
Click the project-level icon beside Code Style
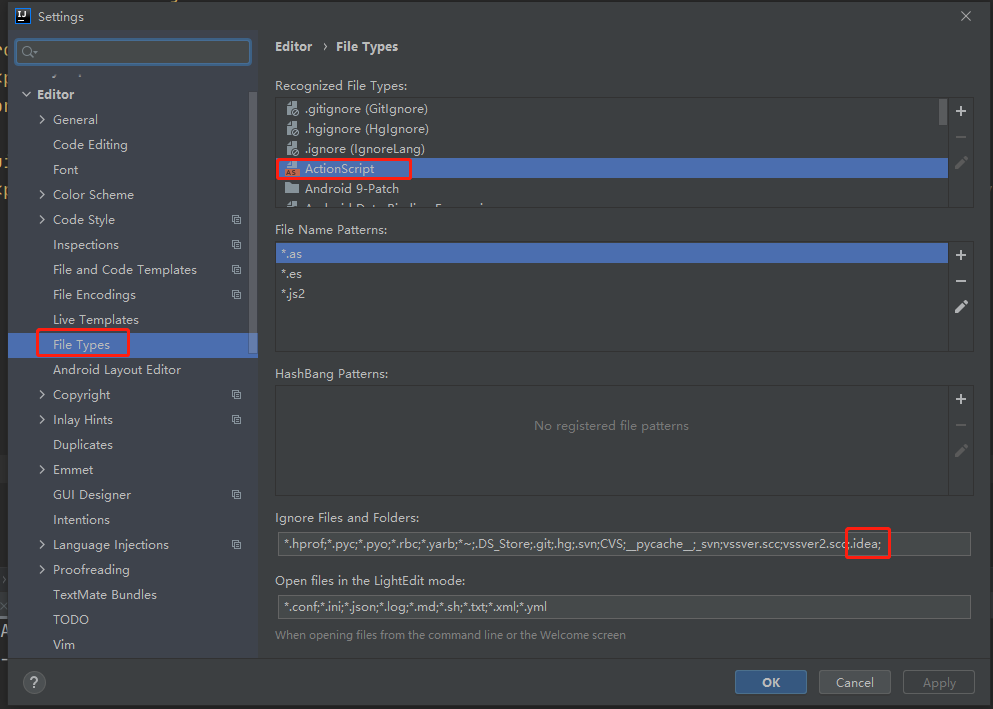point(236,220)
